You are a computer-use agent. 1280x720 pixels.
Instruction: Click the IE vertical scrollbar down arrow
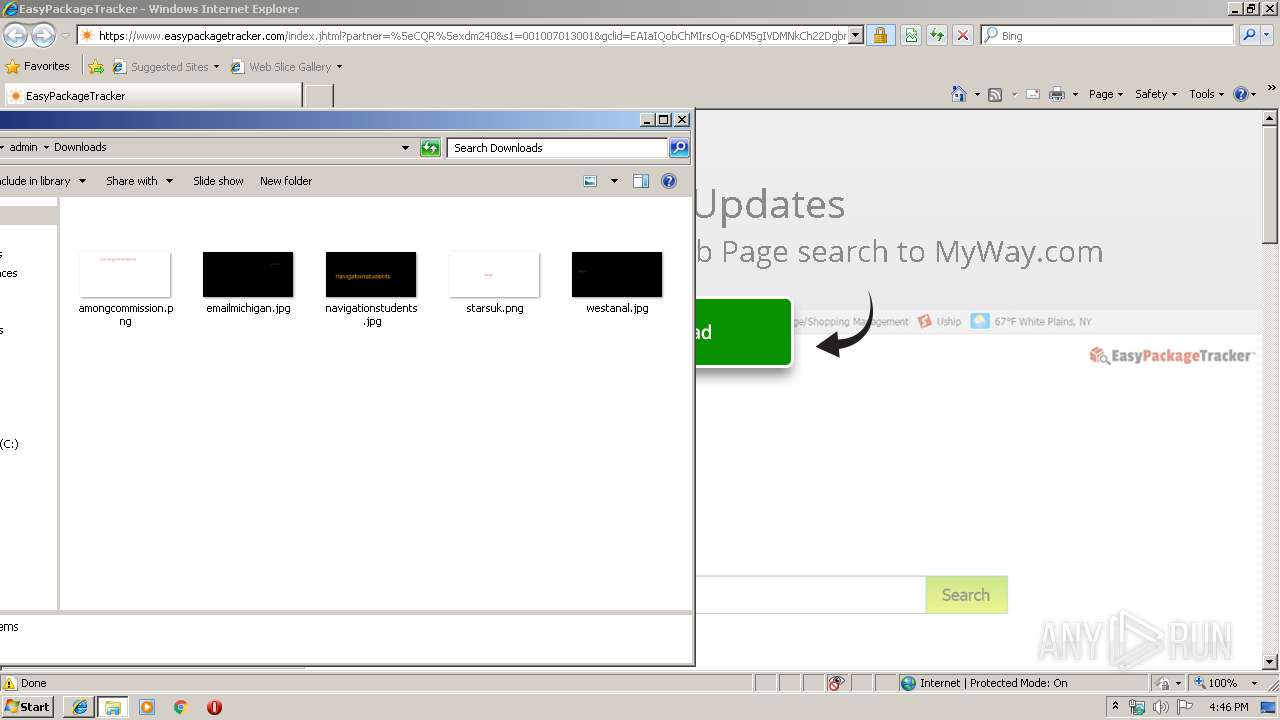(1270, 661)
